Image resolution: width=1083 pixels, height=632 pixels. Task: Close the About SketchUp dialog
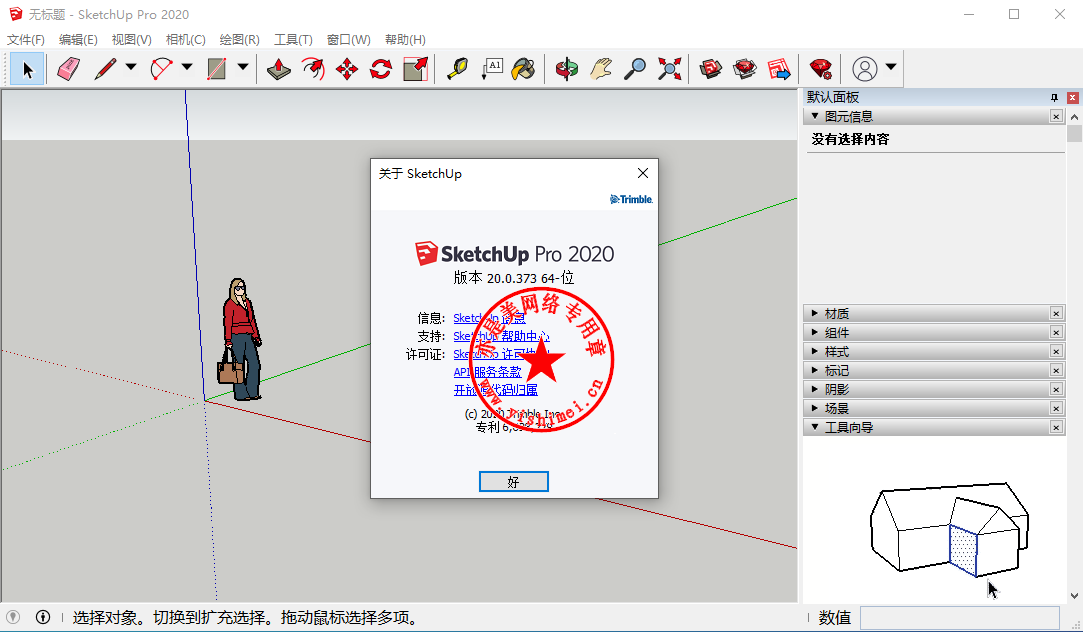[x=642, y=173]
